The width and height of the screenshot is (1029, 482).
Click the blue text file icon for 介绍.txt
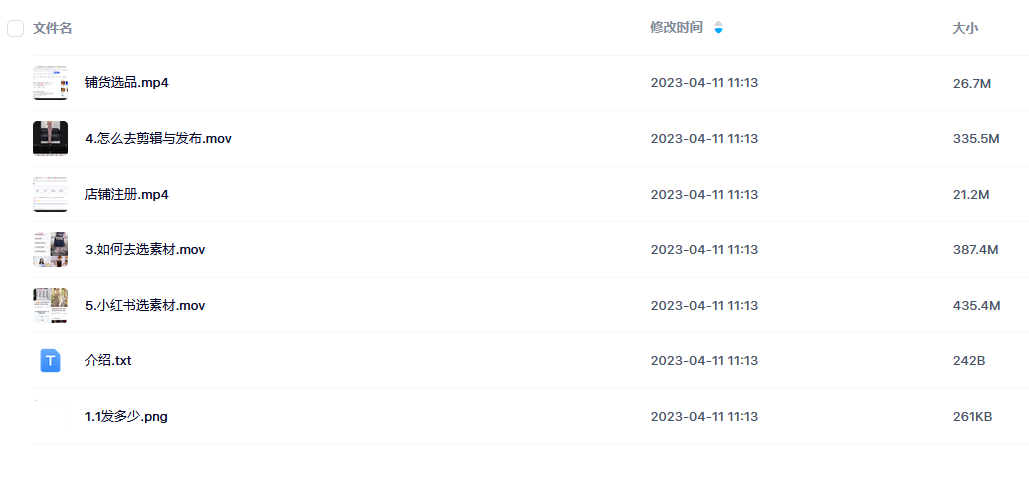51,361
